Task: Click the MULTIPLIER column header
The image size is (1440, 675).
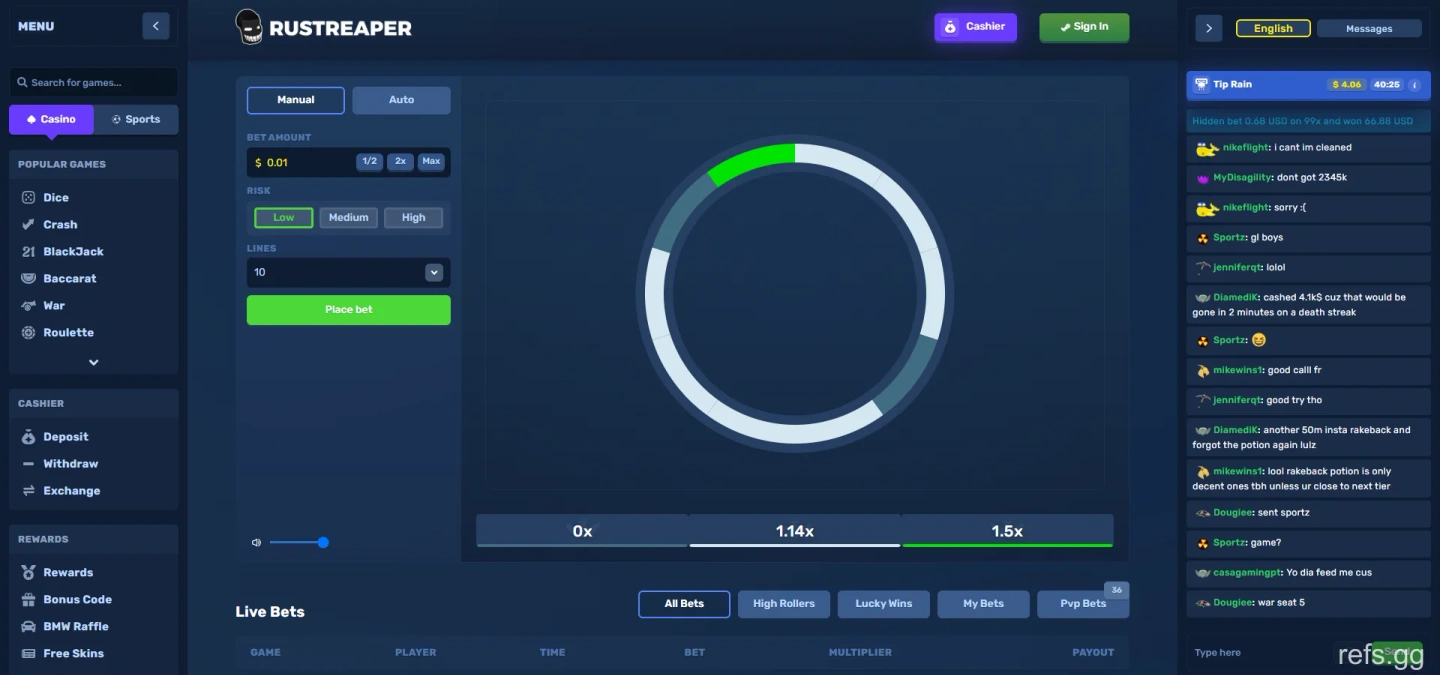Action: [860, 653]
